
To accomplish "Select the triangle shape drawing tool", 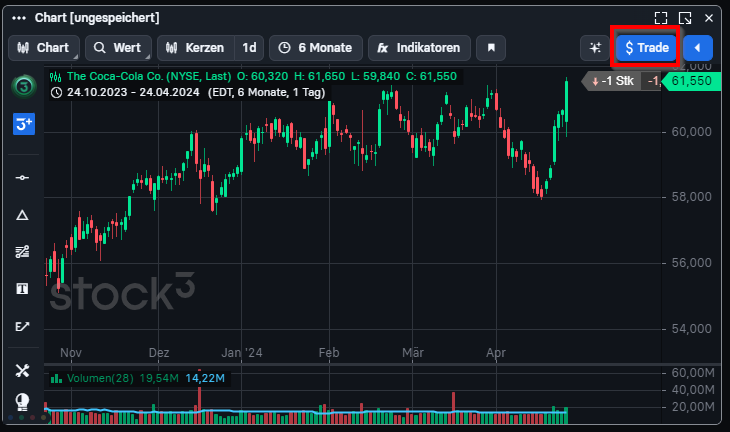I will point(22,215).
